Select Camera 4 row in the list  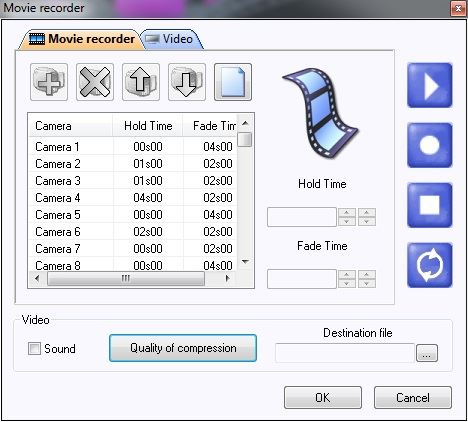click(x=133, y=198)
